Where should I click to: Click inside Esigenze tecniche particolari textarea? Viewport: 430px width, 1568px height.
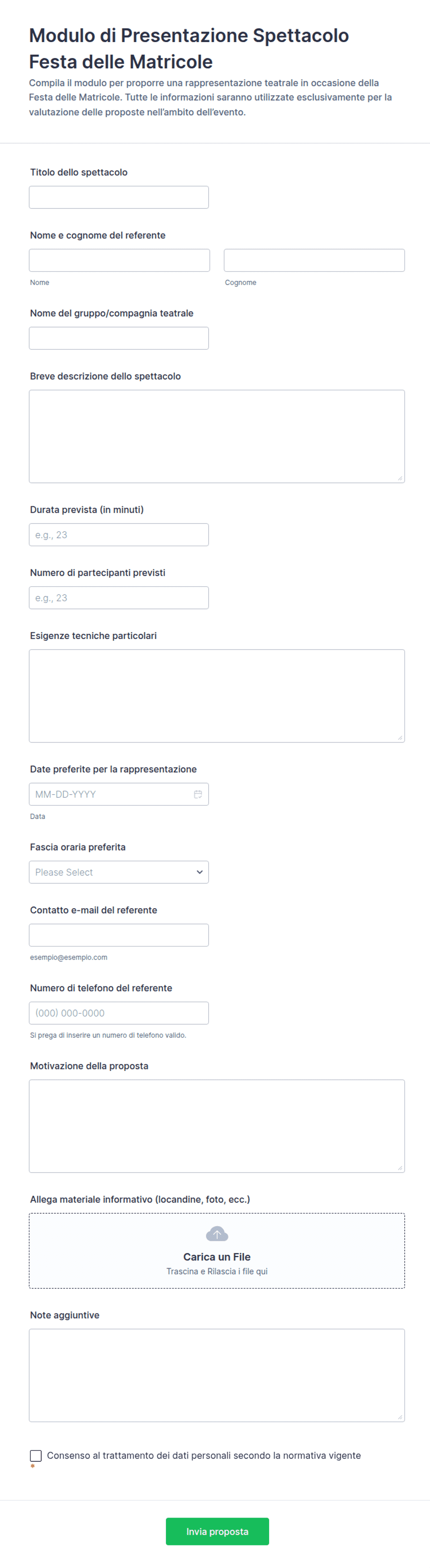pos(217,696)
